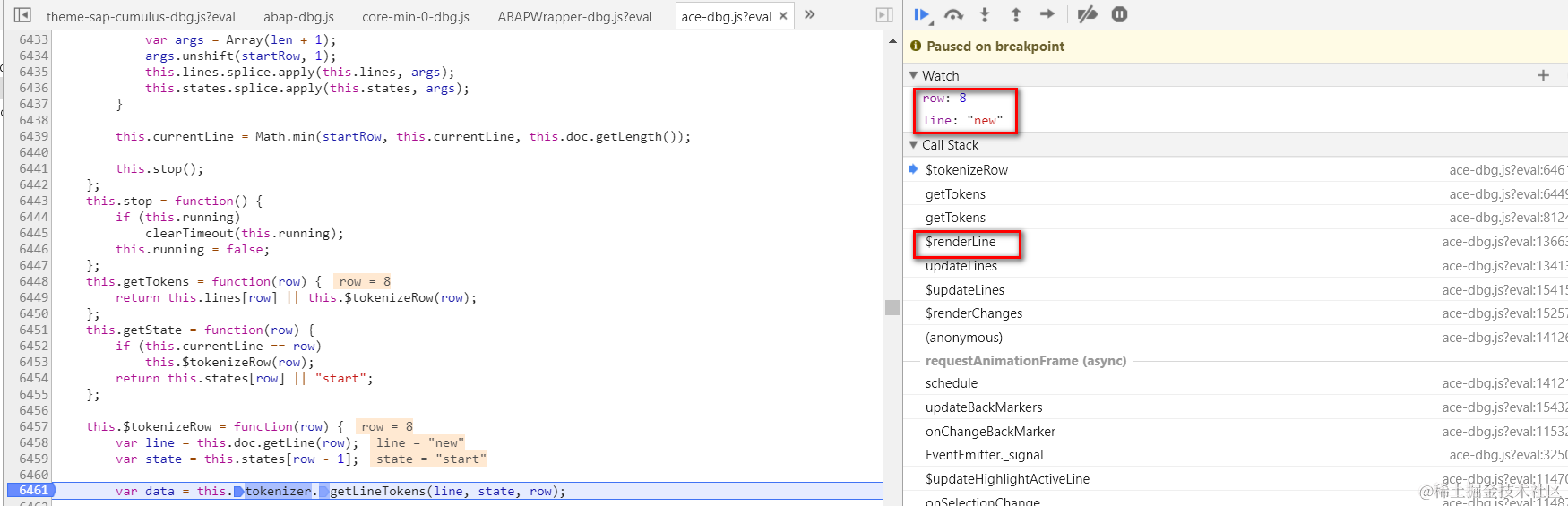This screenshot has width=1568, height=506.
Task: Select $renderChanges call stack frame
Action: [974, 313]
